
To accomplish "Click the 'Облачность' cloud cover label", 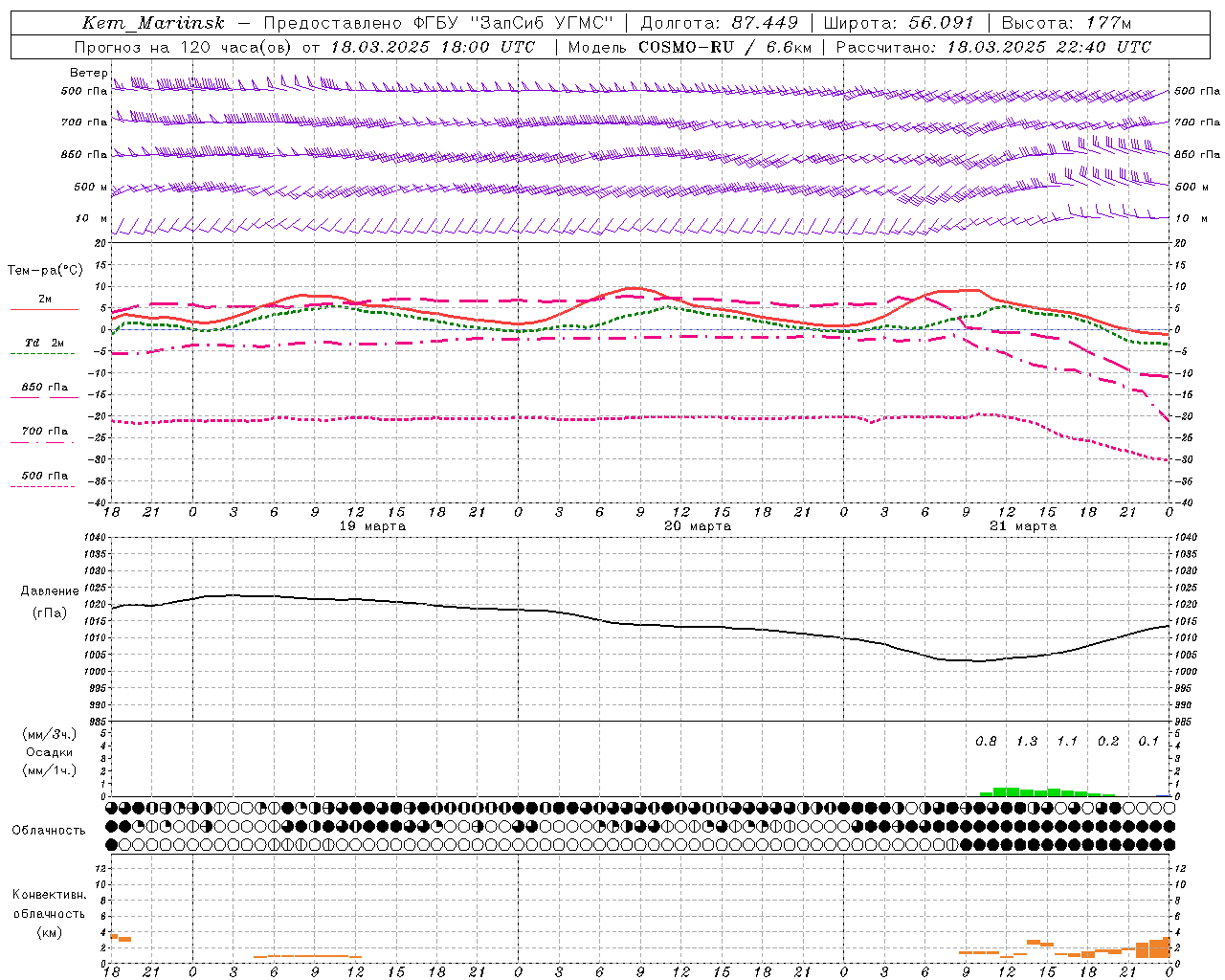I will click(x=49, y=830).
